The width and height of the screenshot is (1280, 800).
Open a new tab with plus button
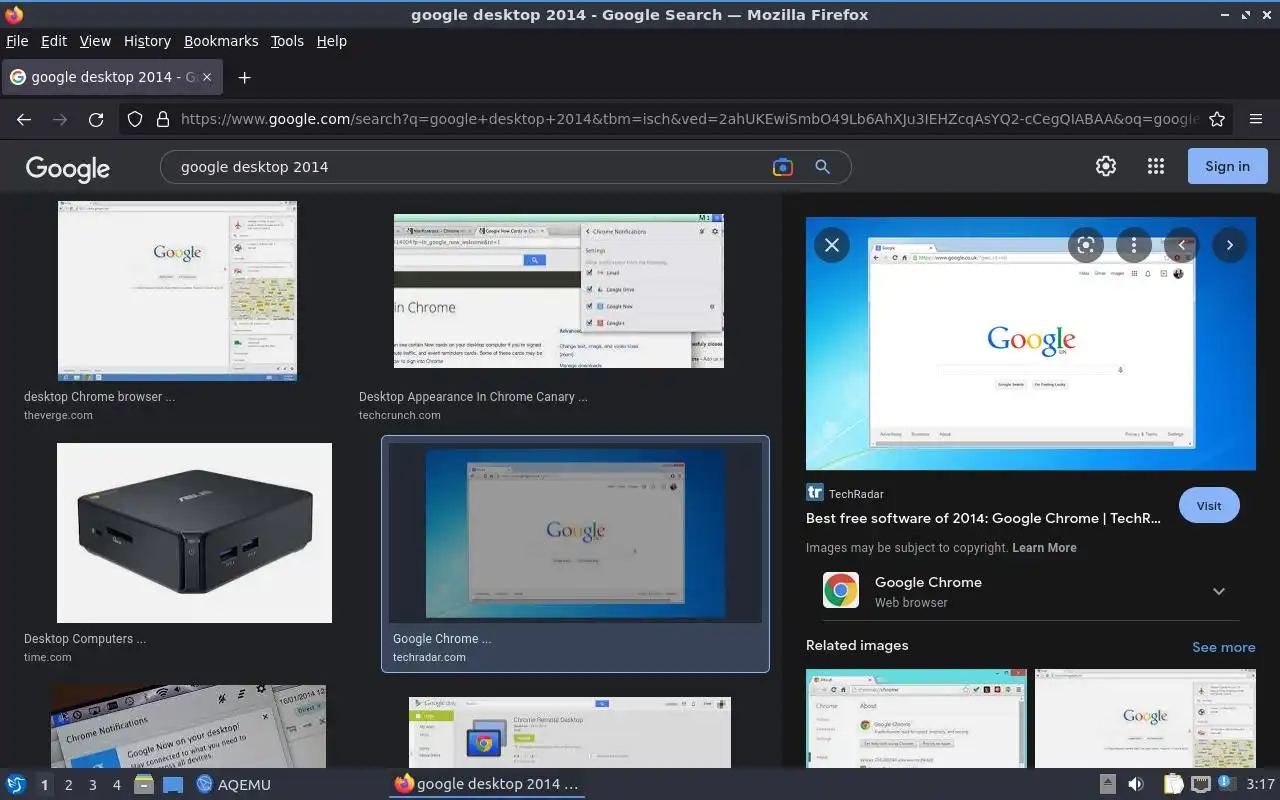[244, 77]
